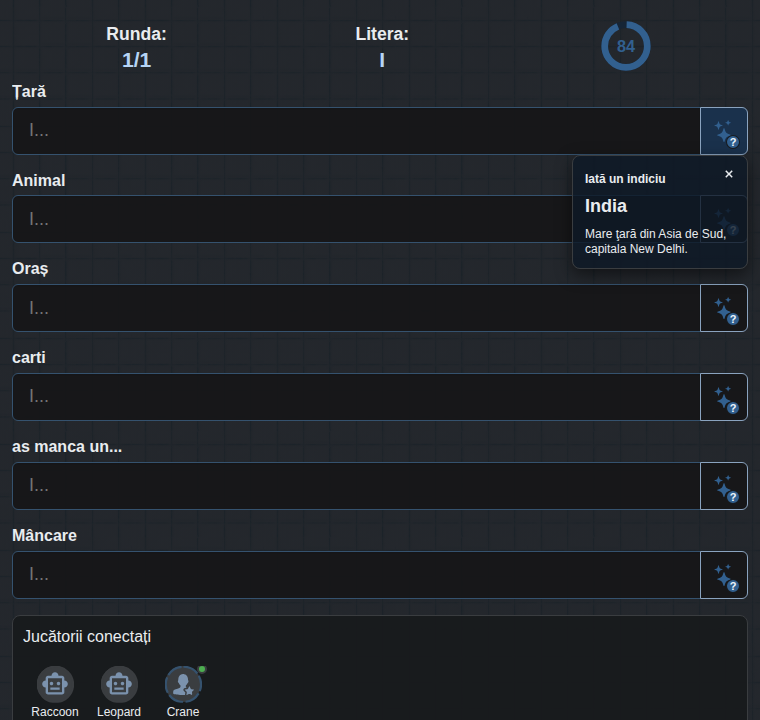Image resolution: width=760 pixels, height=720 pixels.
Task: Click the Crane player avatar
Action: click(x=183, y=684)
